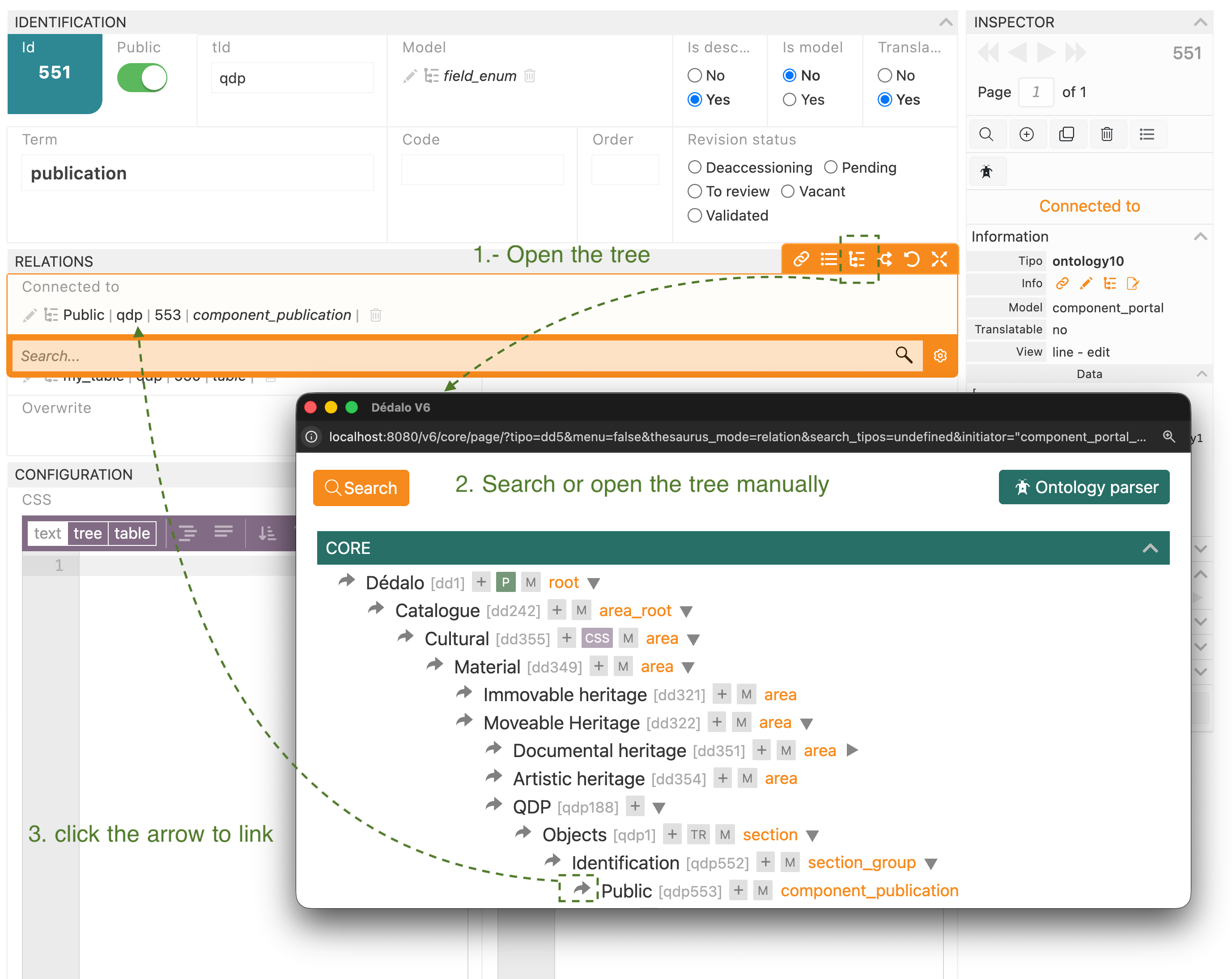Select Validated revision status
Viewport: 1232px width, 979px height.
[x=694, y=216]
